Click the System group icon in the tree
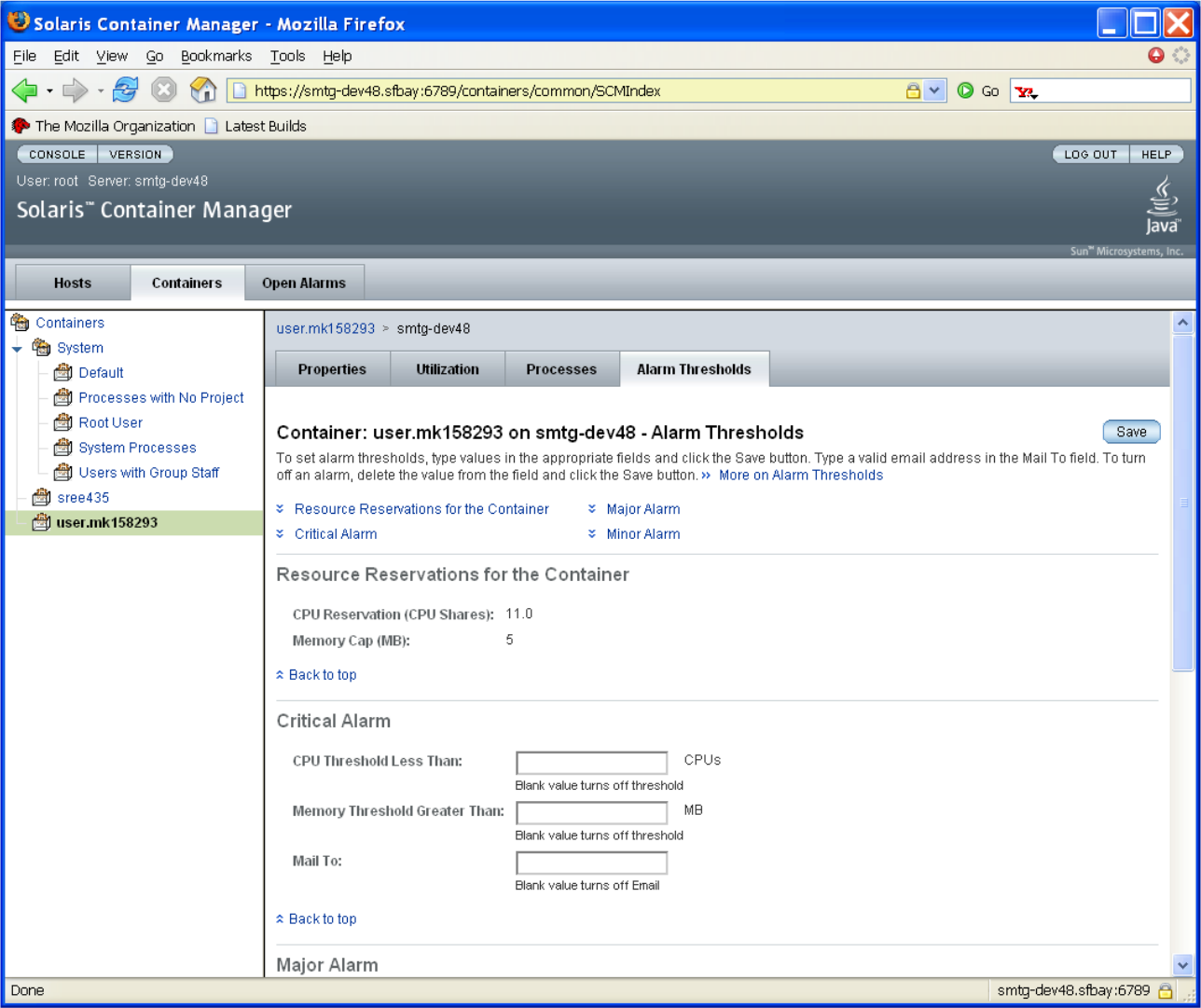Viewport: 1201px width, 1008px height. pyautogui.click(x=42, y=347)
